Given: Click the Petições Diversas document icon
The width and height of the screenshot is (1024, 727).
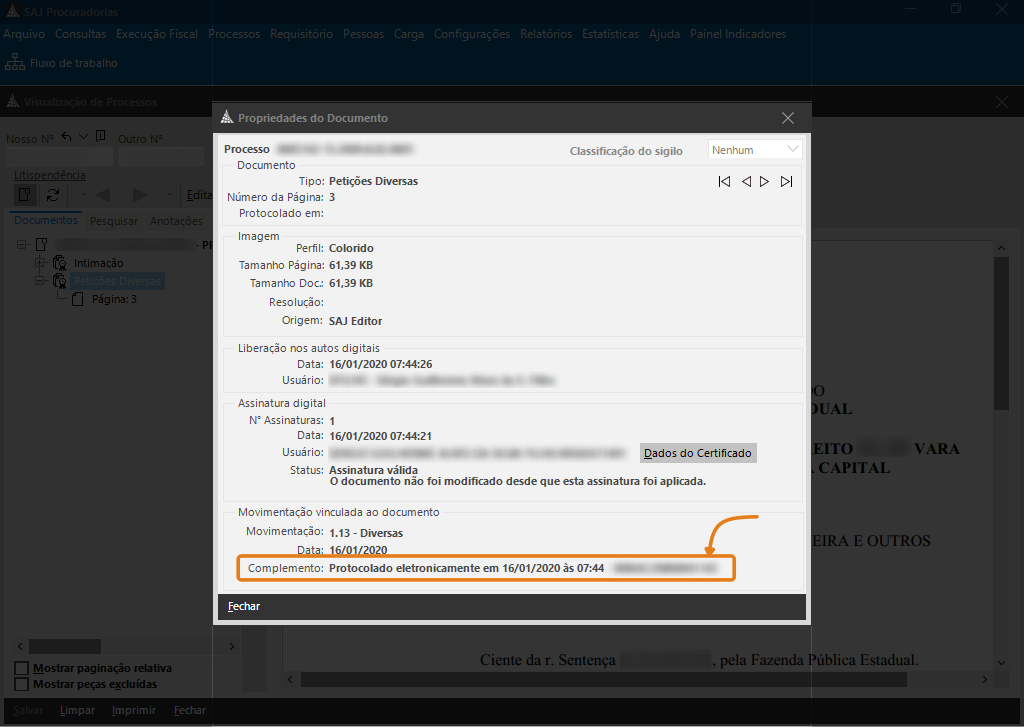Looking at the screenshot, I should point(59,281).
